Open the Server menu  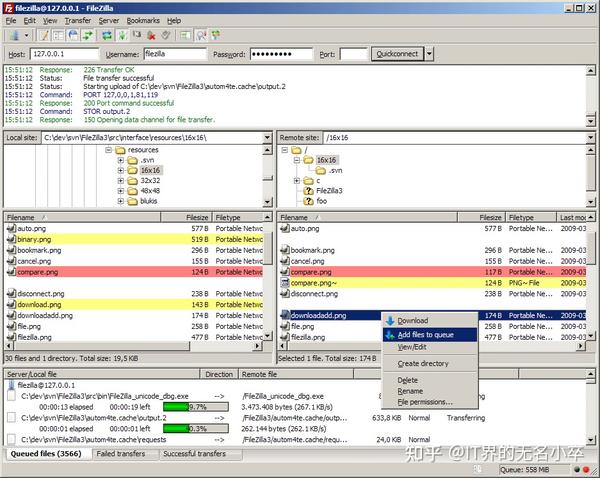click(x=109, y=21)
